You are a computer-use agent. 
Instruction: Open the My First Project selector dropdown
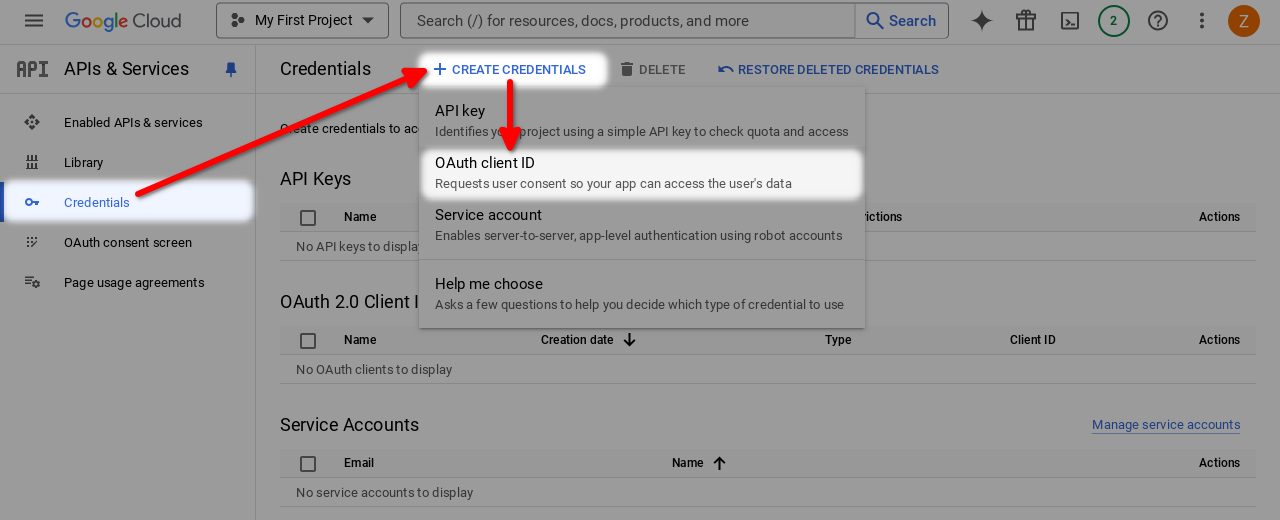302,20
